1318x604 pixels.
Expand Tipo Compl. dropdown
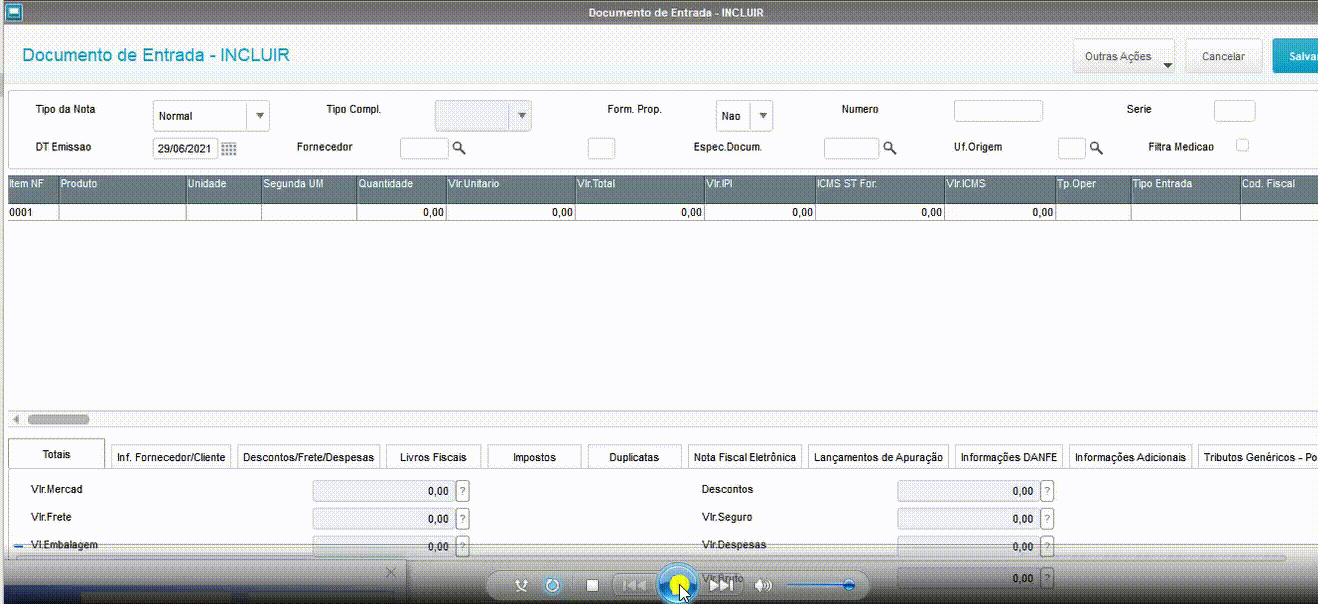point(520,116)
